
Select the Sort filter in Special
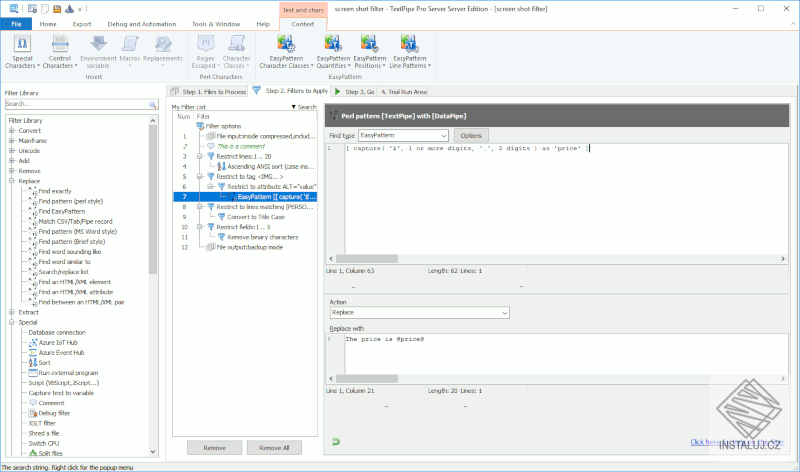pos(39,363)
